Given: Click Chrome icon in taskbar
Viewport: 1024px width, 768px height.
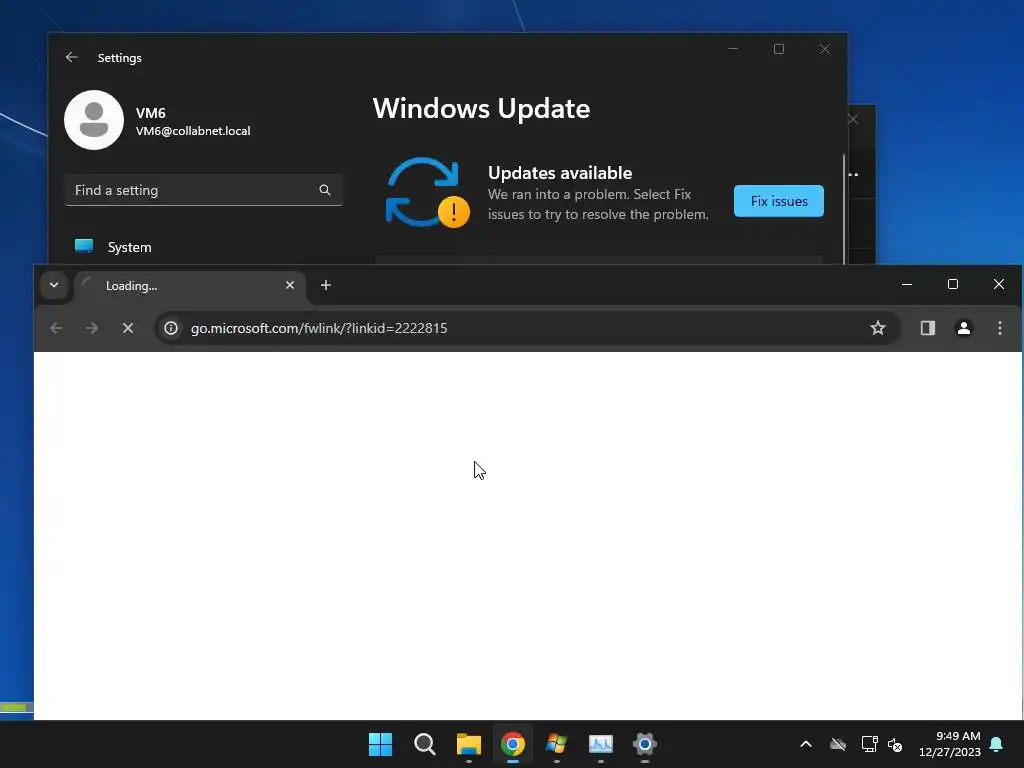Looking at the screenshot, I should 513,744.
